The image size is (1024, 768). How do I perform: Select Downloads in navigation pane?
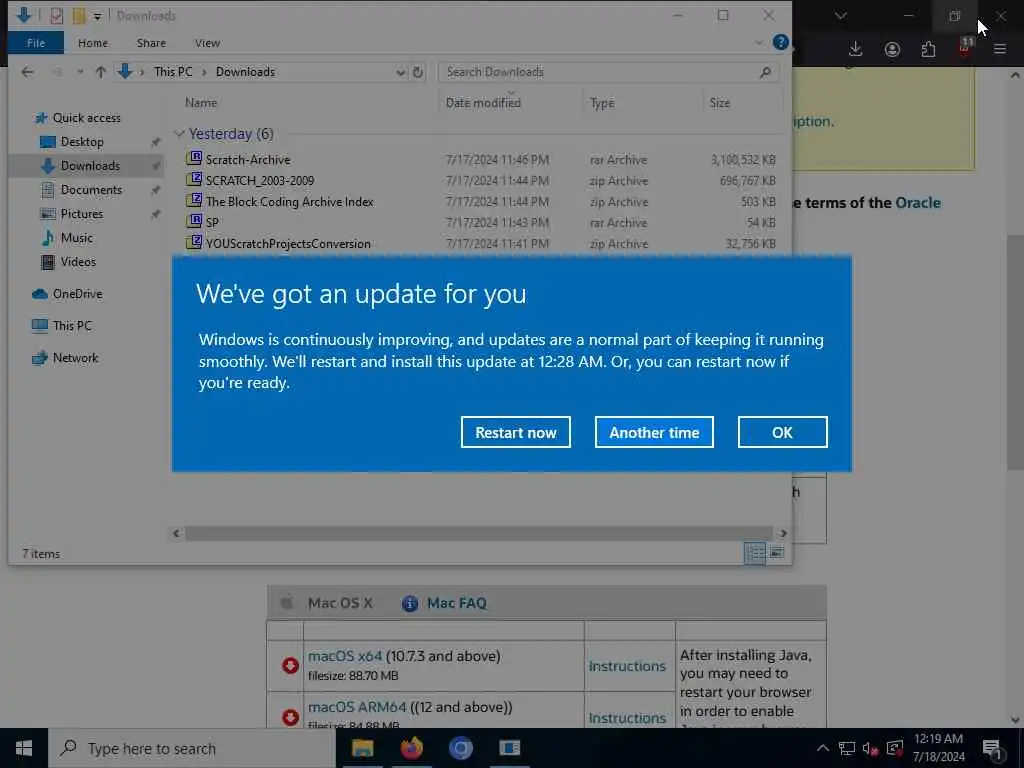coord(89,166)
